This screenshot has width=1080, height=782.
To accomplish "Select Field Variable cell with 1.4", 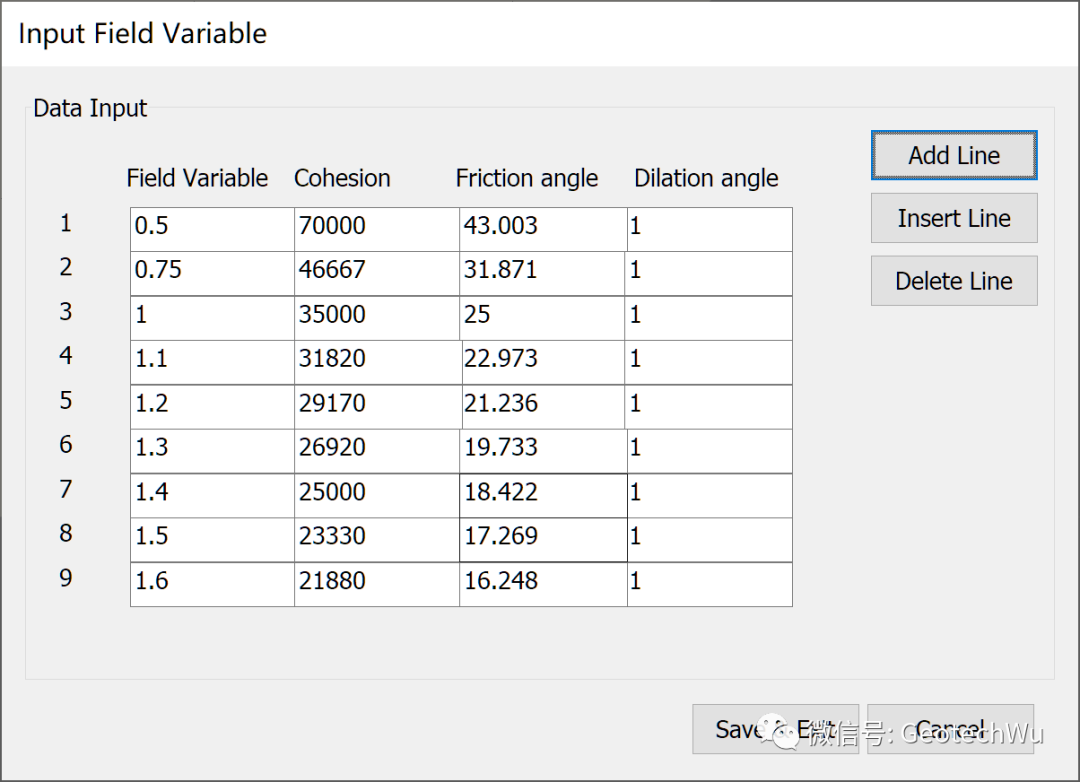I will point(212,496).
